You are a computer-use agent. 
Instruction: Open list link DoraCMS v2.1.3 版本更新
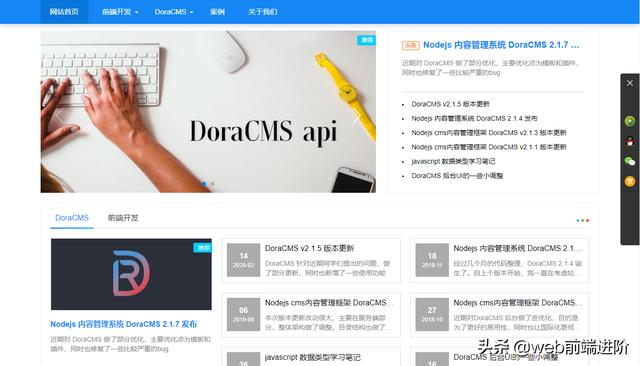(x=489, y=133)
